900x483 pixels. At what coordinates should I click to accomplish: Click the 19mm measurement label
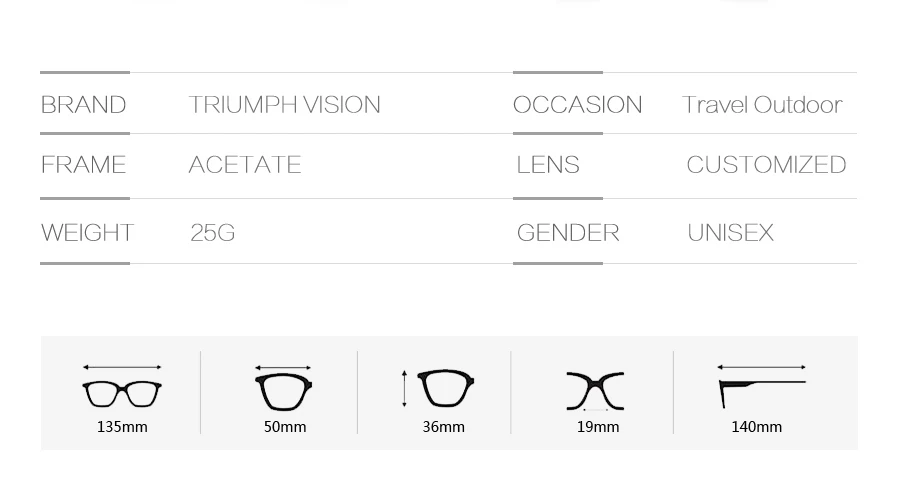coord(598,427)
